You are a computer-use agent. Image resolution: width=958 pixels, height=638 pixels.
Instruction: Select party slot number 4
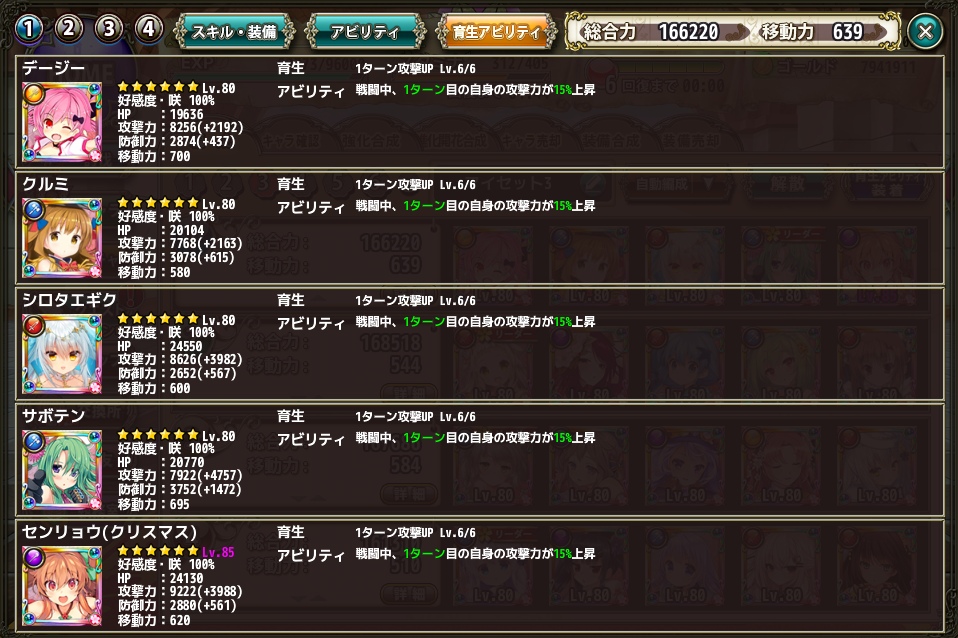(148, 28)
